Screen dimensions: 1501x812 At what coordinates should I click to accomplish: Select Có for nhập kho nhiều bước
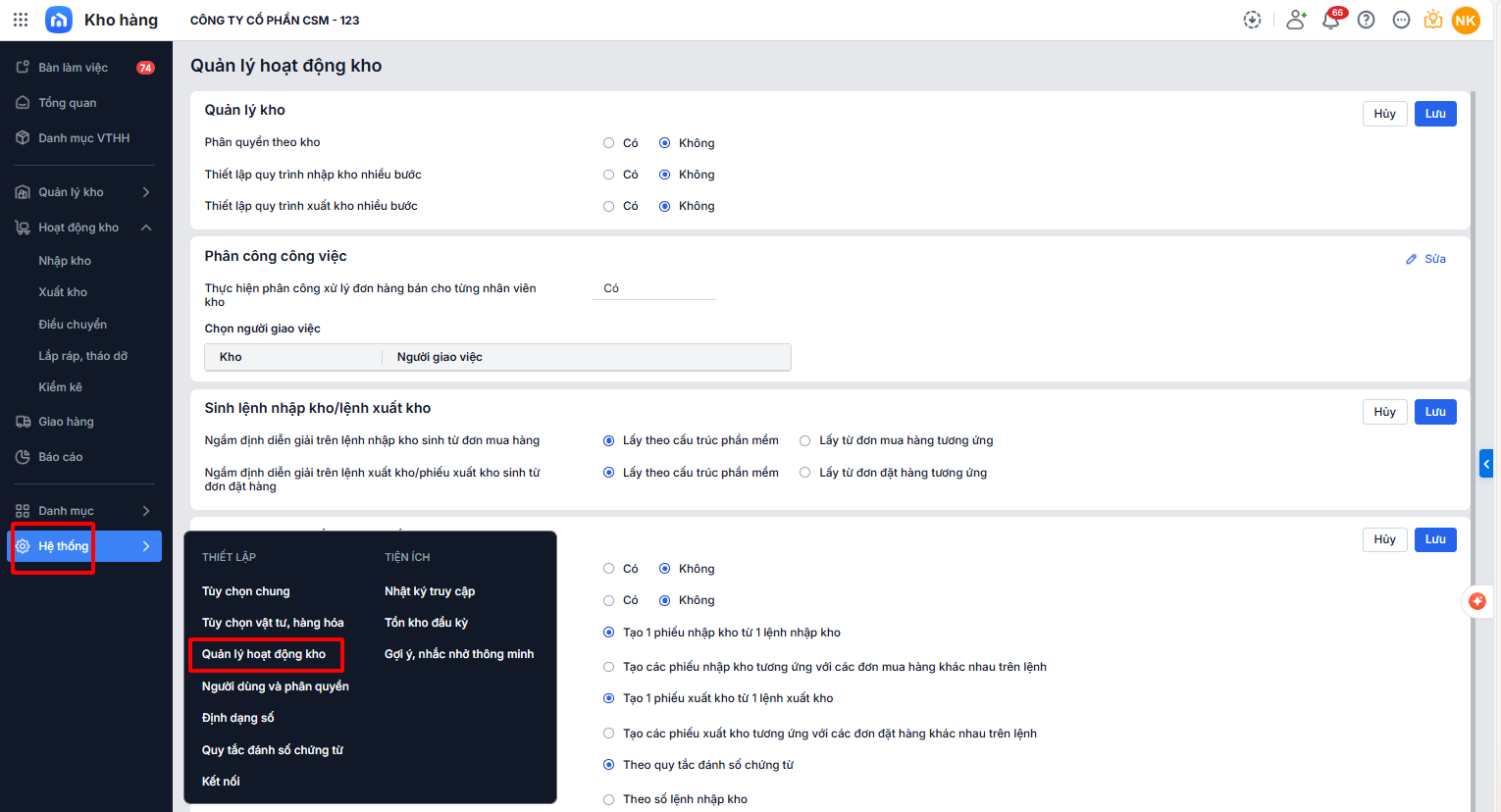point(609,175)
